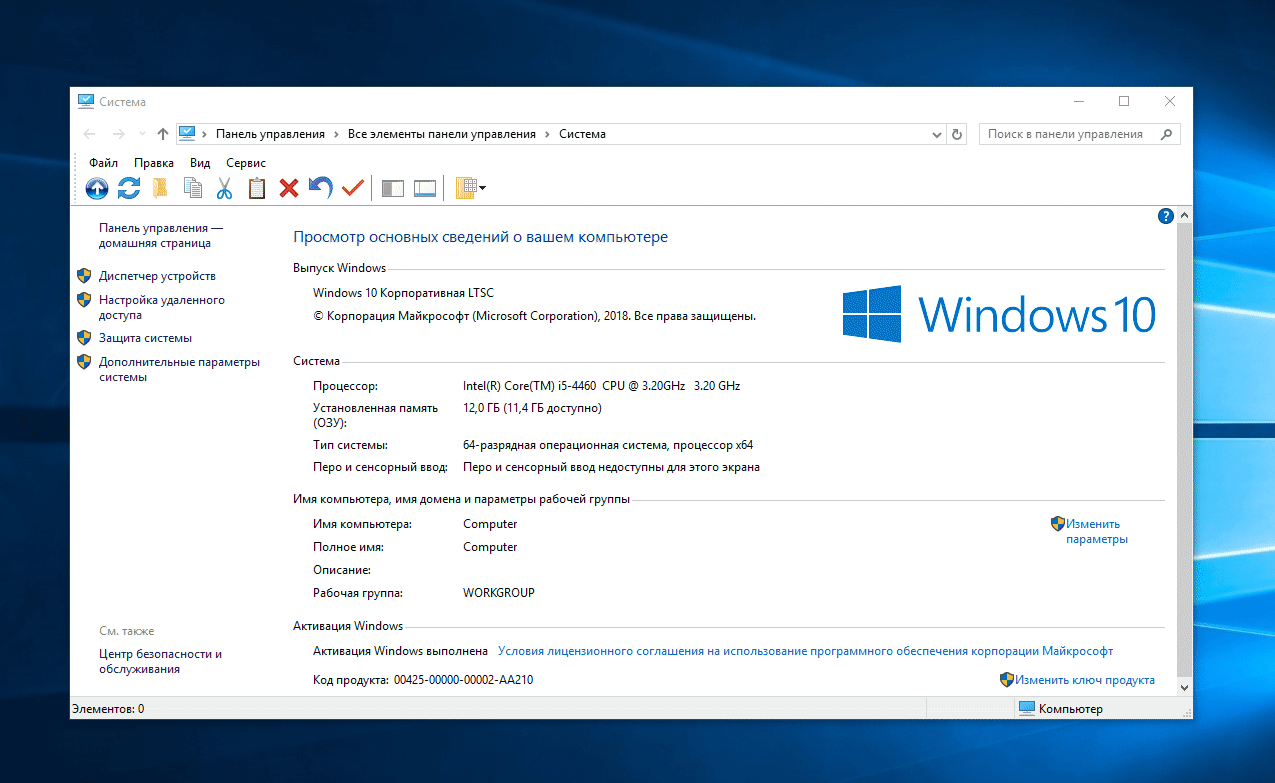Click the 12,0 ГБ memory value

coord(532,408)
